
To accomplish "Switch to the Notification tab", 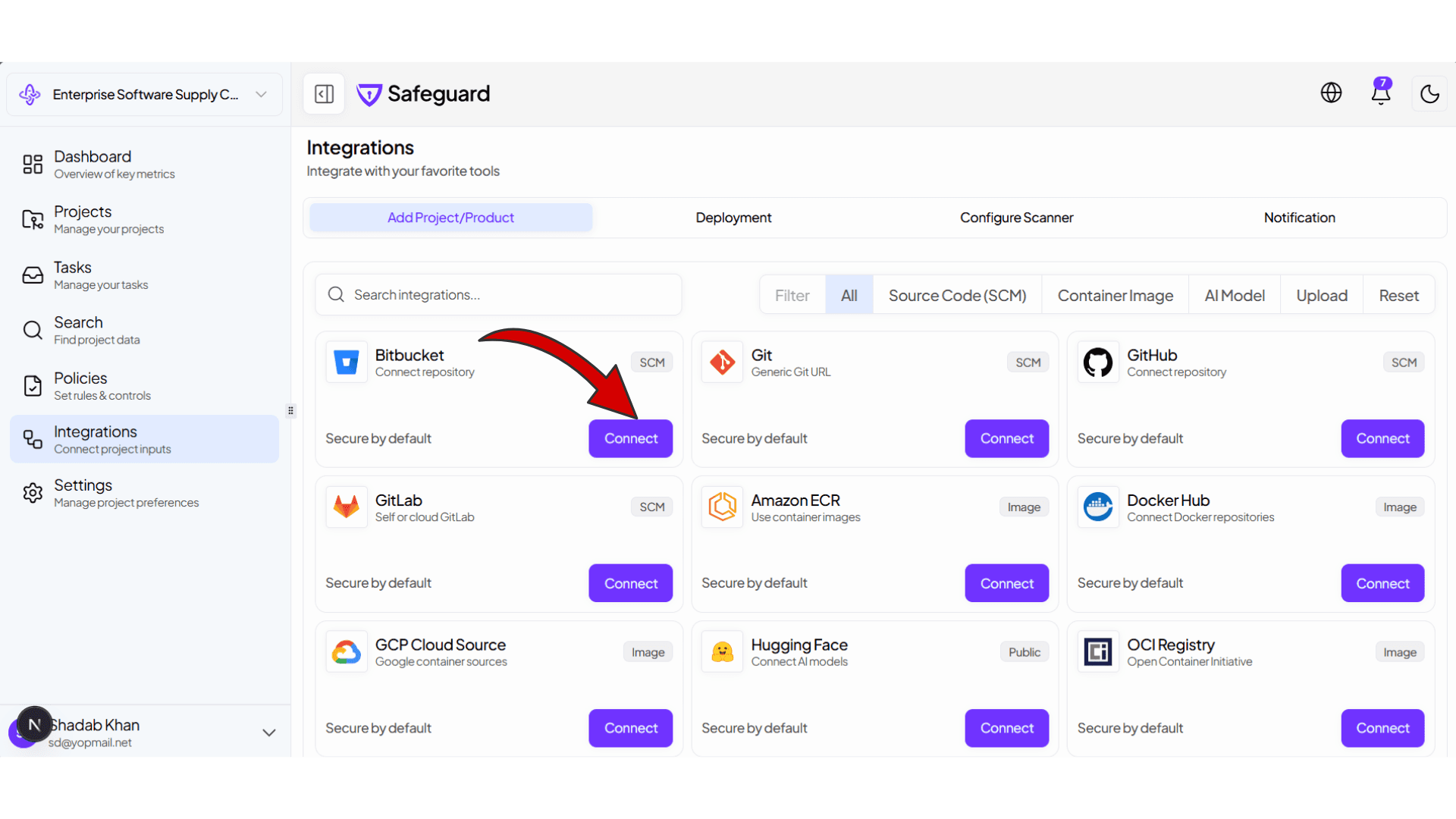I will 1299,218.
